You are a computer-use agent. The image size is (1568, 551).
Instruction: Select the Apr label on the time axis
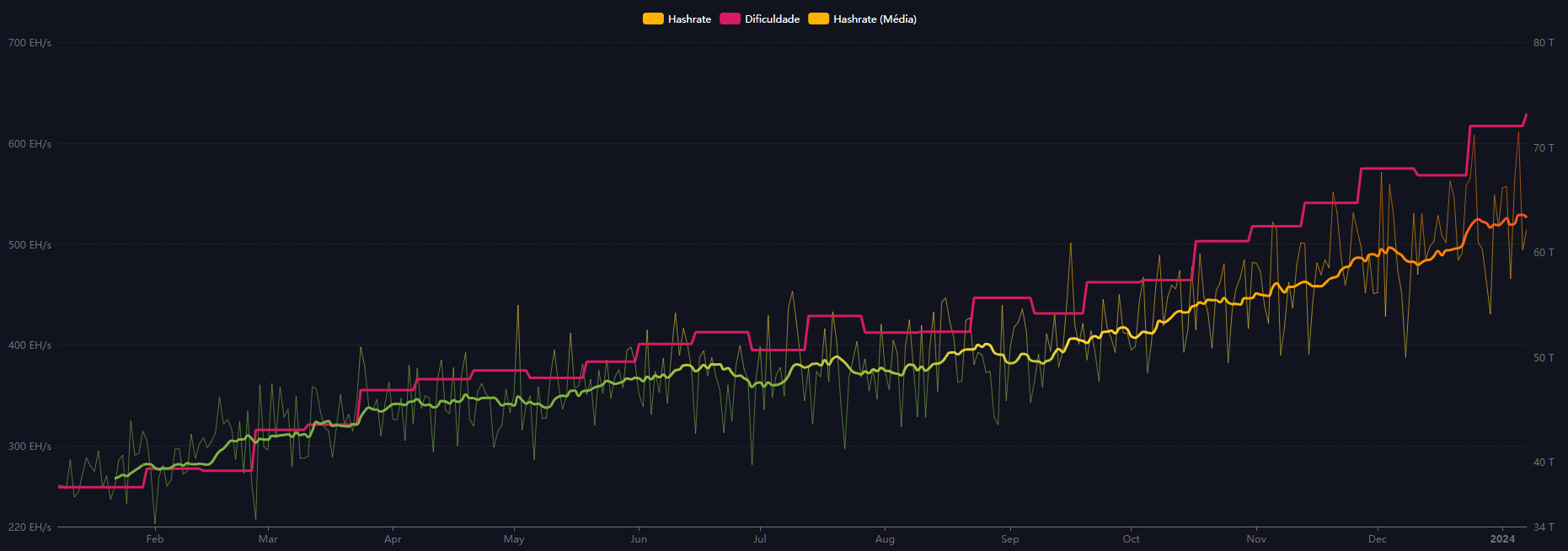pyautogui.click(x=393, y=539)
